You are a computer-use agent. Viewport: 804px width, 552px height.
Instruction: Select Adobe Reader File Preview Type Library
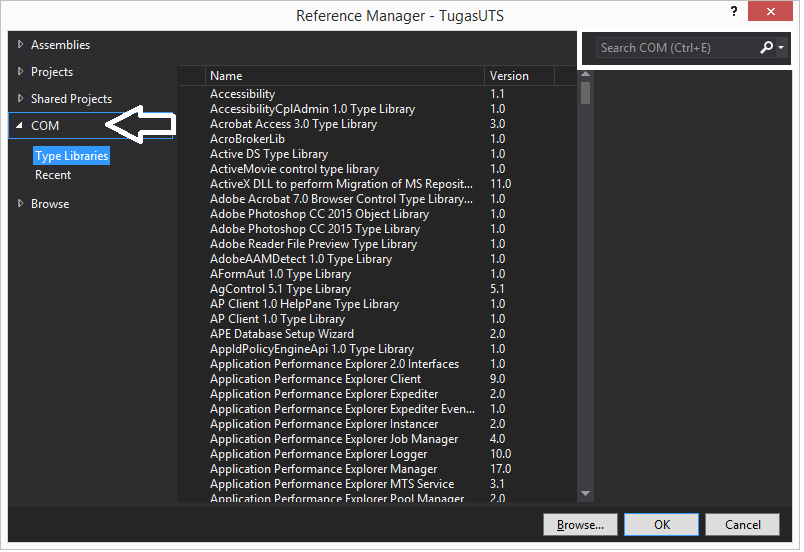coord(377,244)
